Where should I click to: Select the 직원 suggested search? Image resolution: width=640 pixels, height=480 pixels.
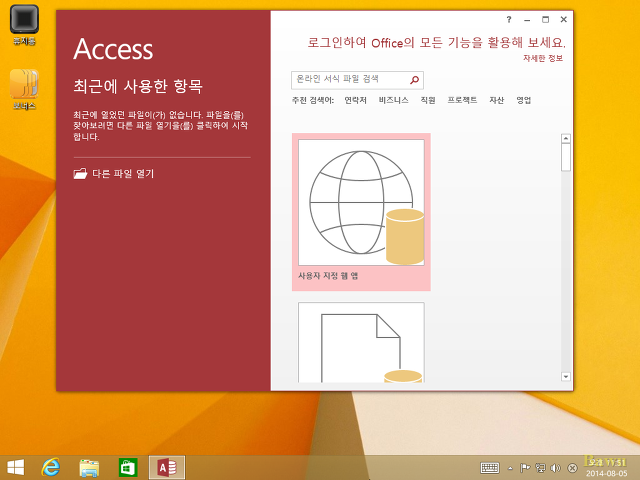tap(428, 100)
